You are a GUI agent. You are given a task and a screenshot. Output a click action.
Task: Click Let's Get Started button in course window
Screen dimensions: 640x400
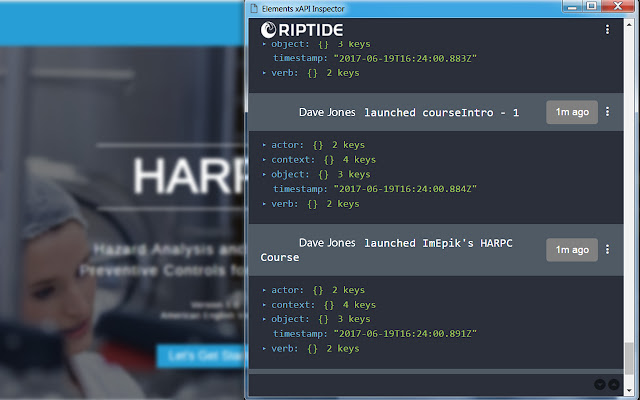pyautogui.click(x=200, y=356)
